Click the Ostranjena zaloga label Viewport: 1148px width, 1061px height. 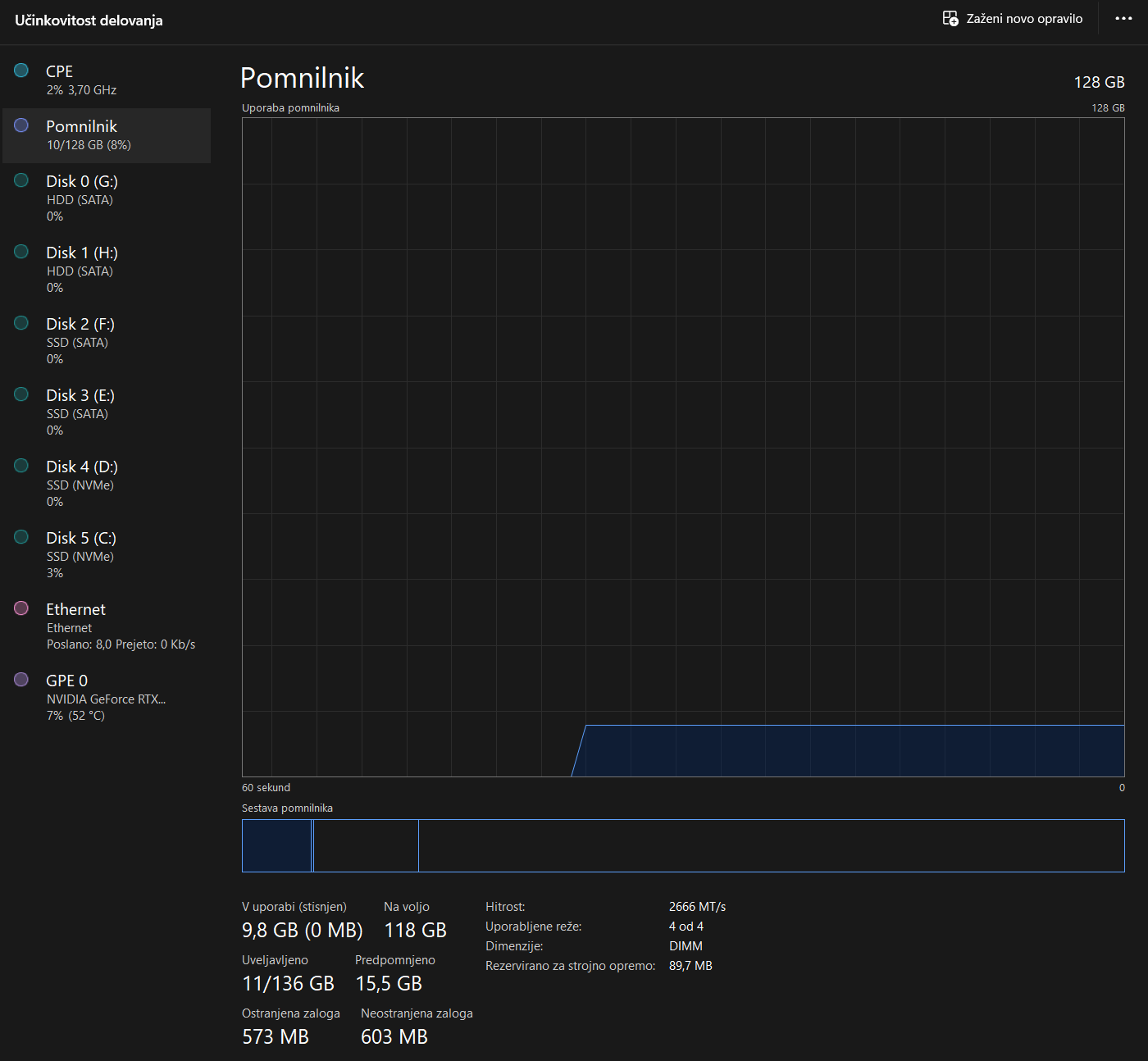pos(290,1013)
